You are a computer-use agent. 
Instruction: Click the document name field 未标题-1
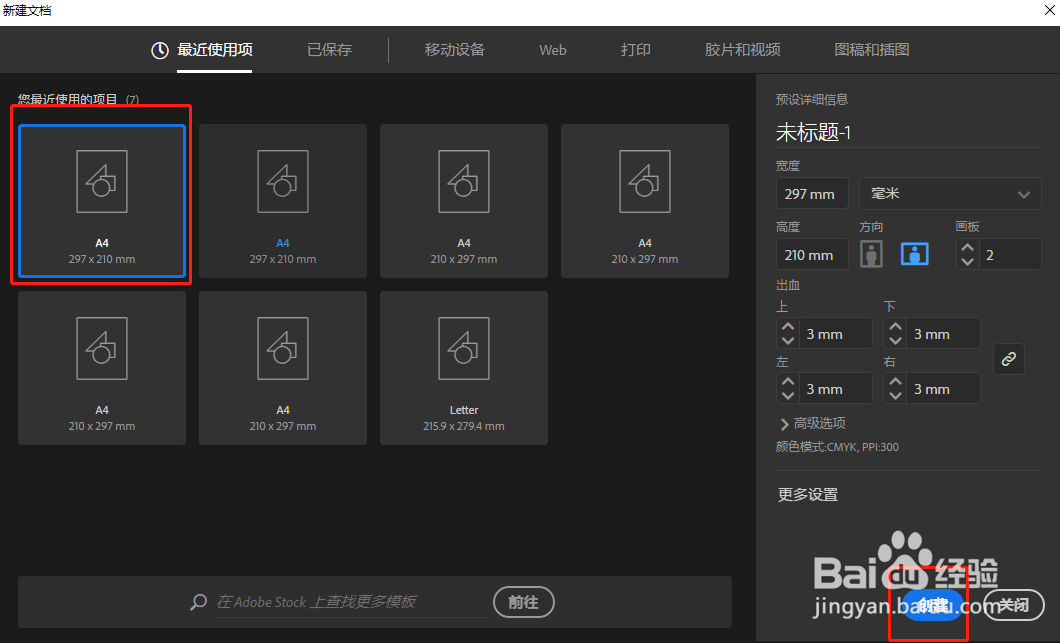point(908,133)
